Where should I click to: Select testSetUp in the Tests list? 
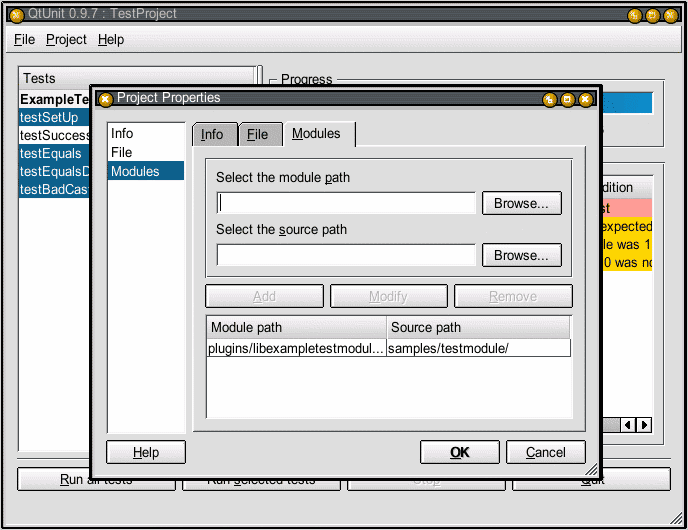(54, 117)
